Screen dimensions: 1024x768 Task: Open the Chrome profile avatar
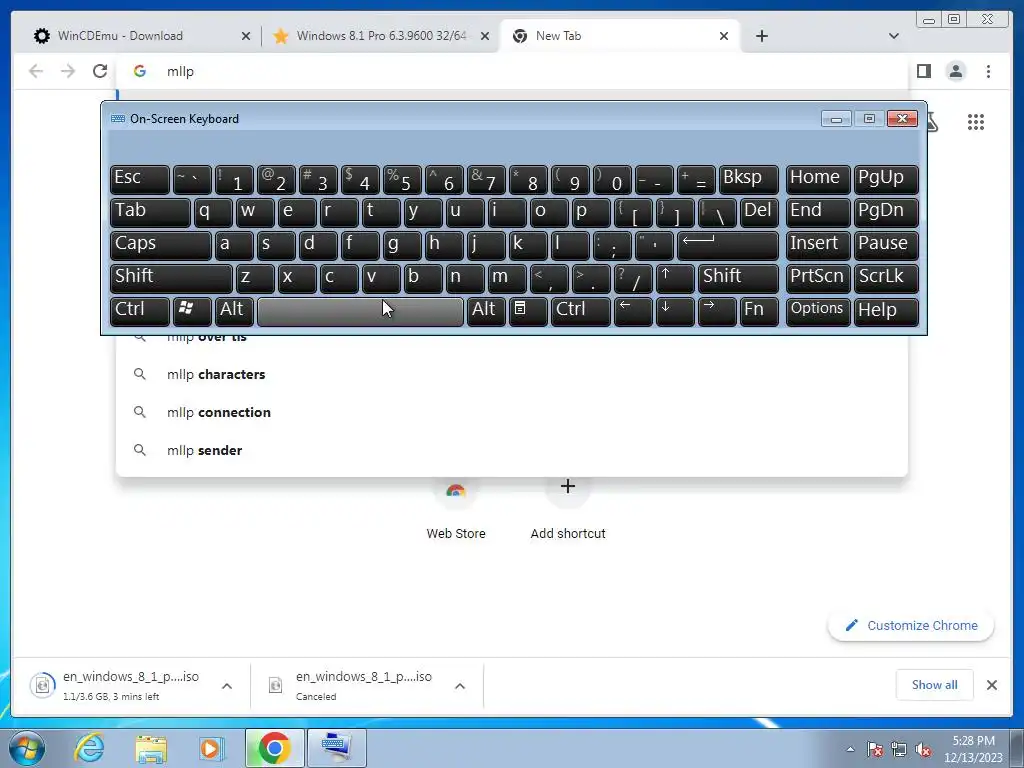pyautogui.click(x=956, y=71)
